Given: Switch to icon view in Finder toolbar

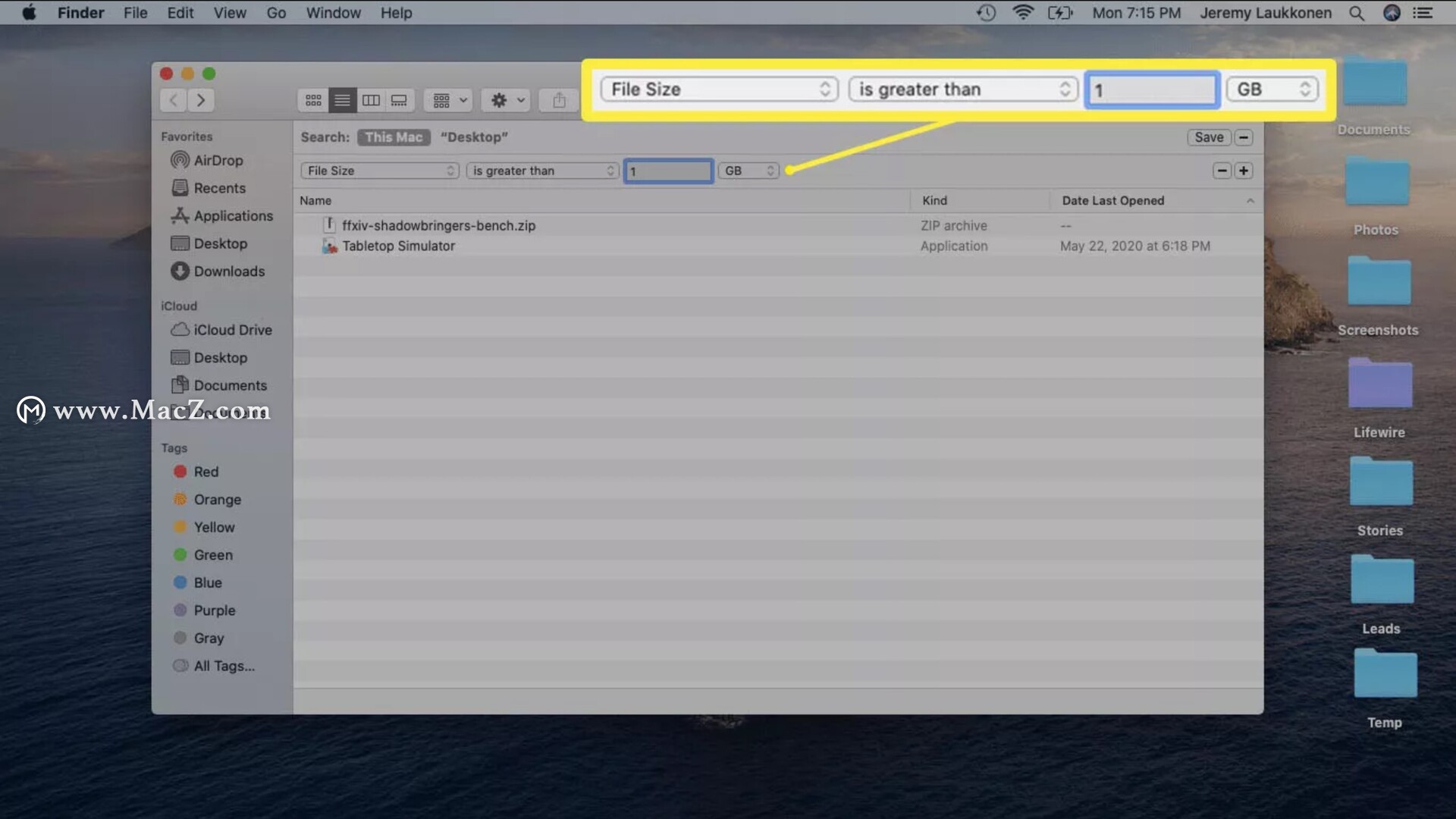Looking at the screenshot, I should (x=313, y=100).
